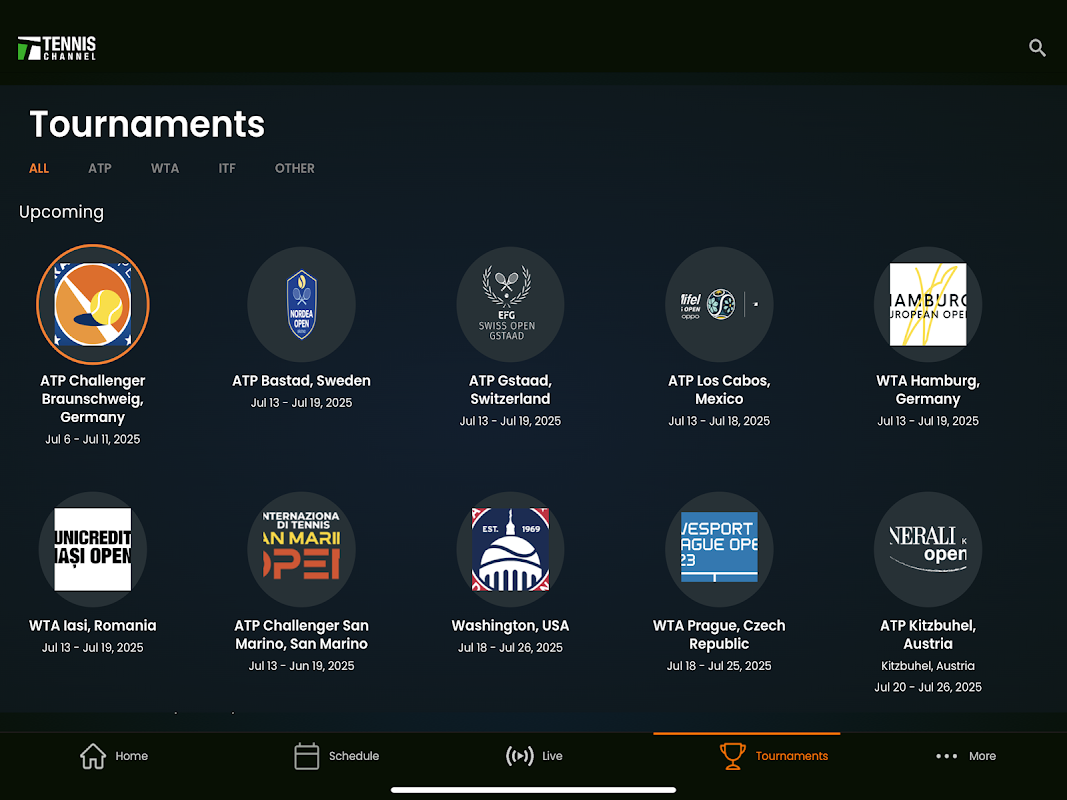Open the Live broadcast icon

(x=520, y=756)
